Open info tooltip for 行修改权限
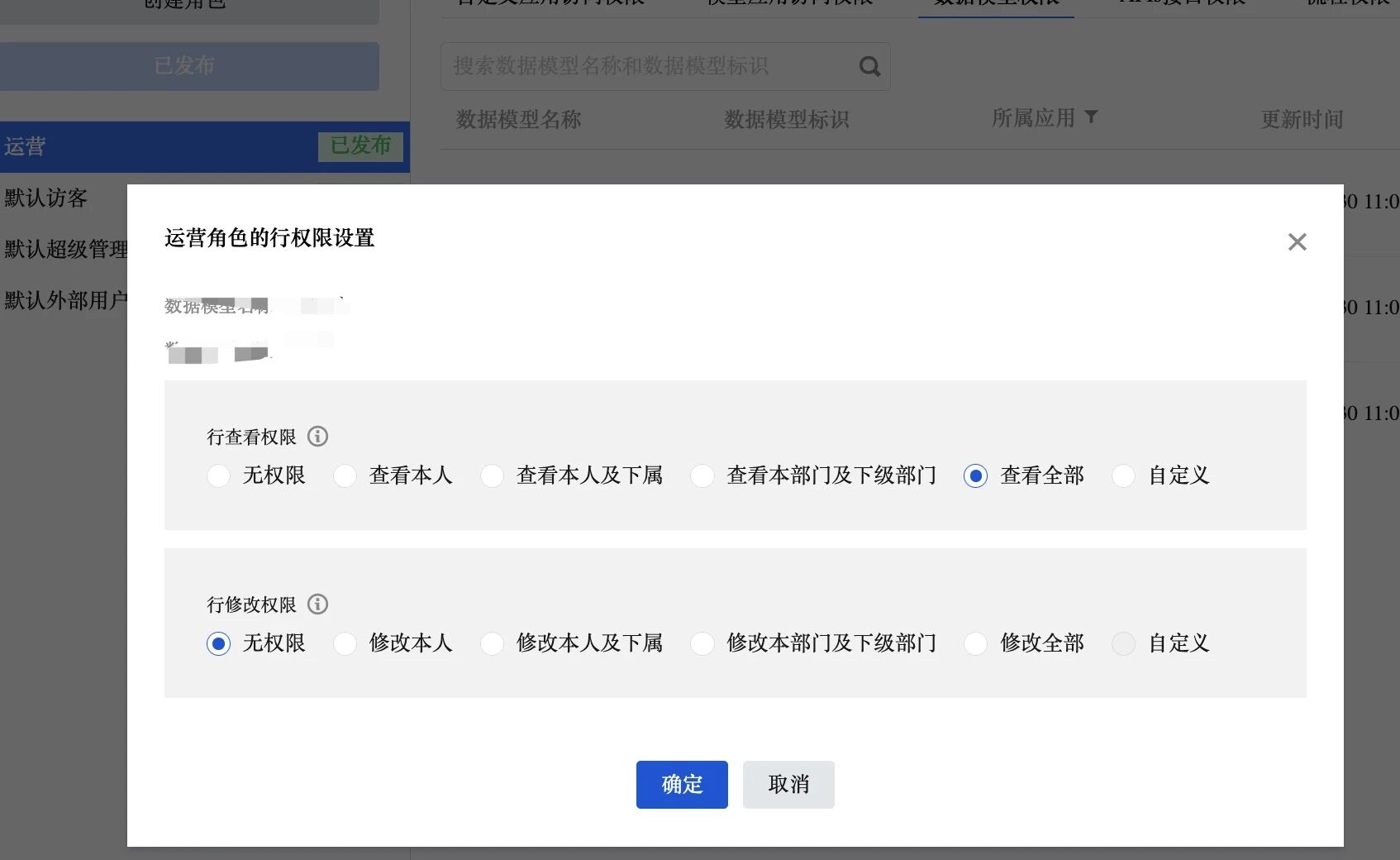Image resolution: width=1400 pixels, height=860 pixels. (317, 604)
